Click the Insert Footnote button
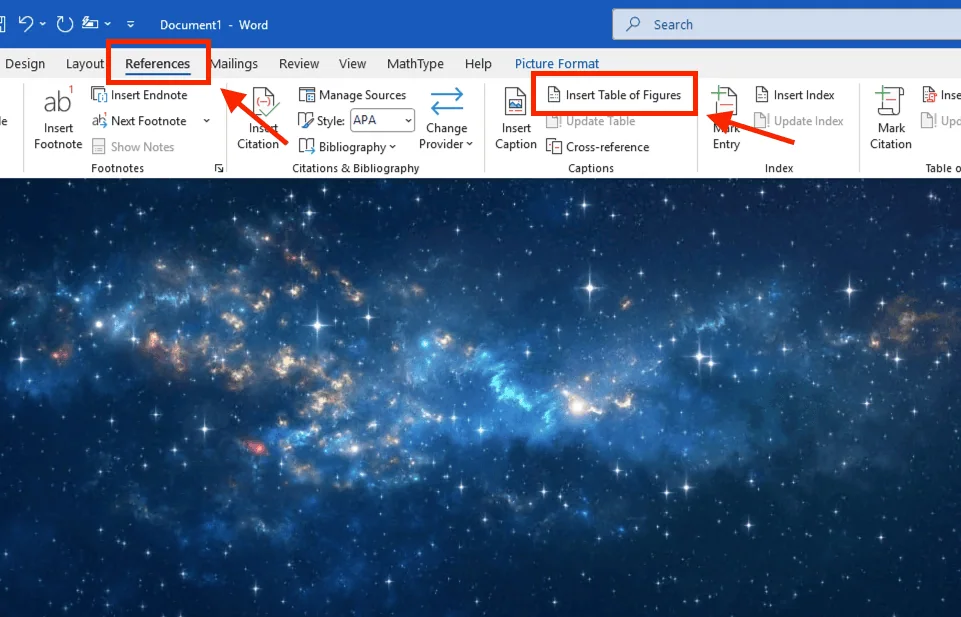Image resolution: width=961 pixels, height=617 pixels. pos(58,118)
